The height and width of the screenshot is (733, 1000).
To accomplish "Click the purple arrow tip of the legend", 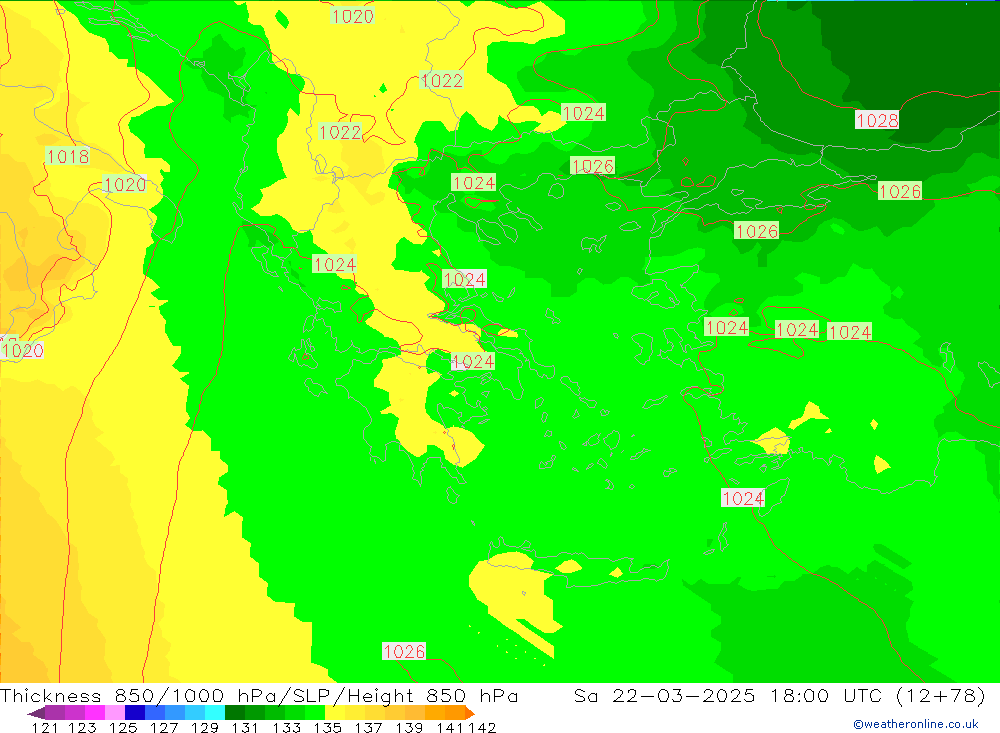I will tap(36, 713).
